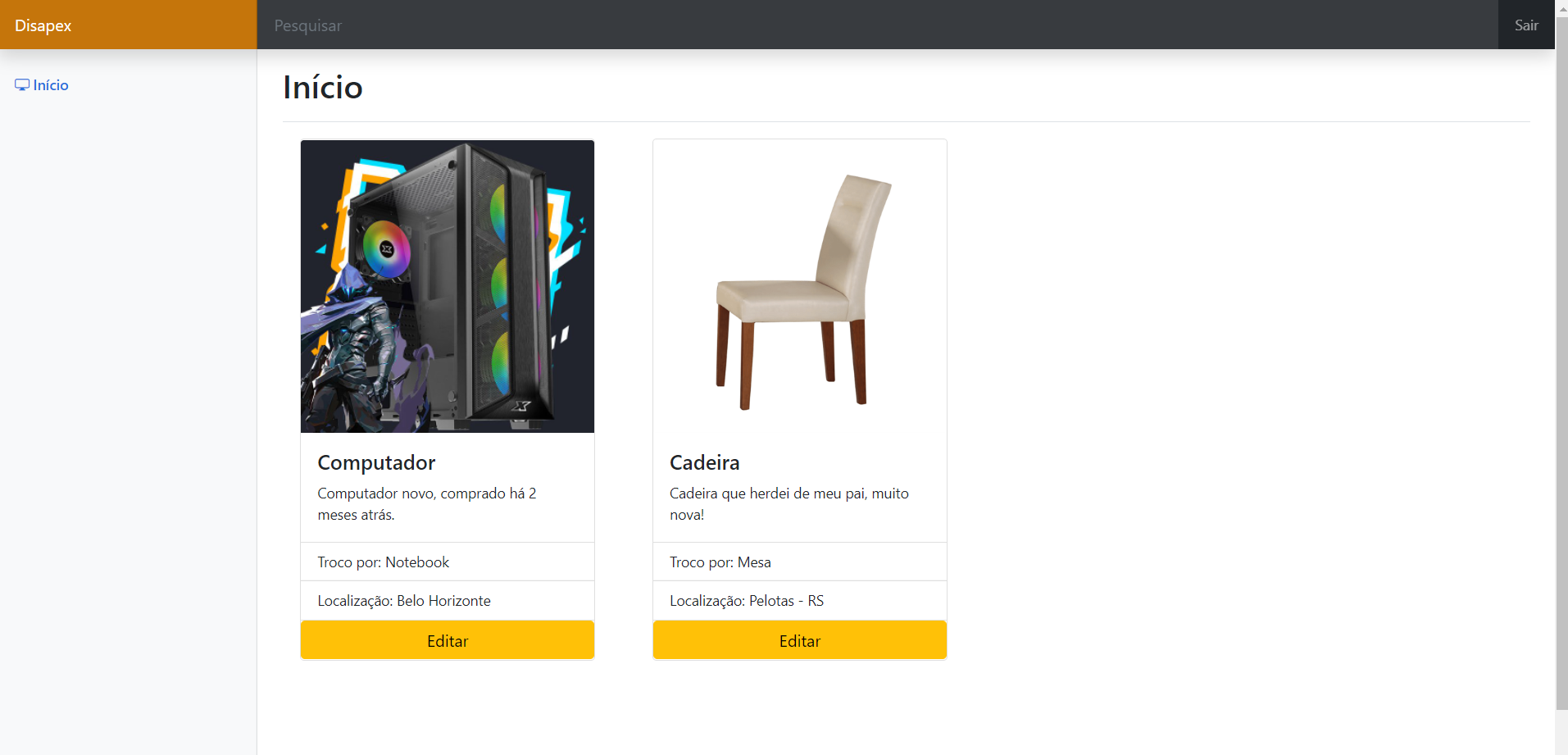Select the Computador card title
The image size is (1568, 755).
[x=376, y=462]
